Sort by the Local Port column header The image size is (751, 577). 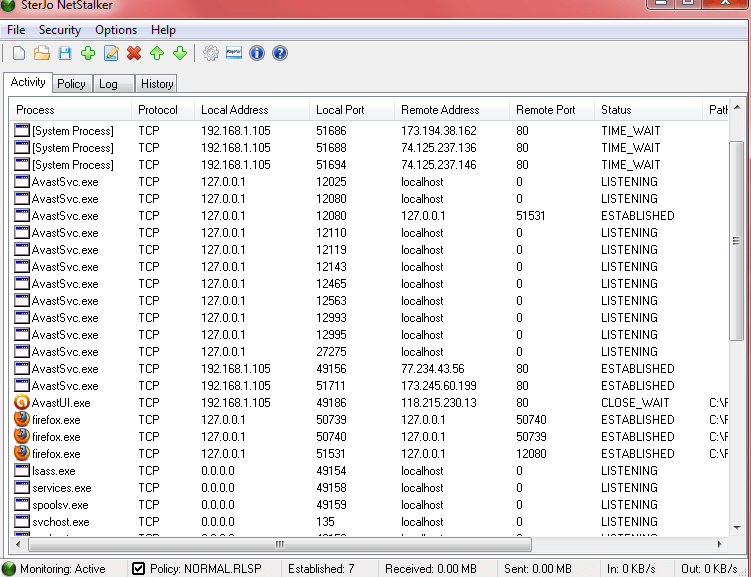352,110
